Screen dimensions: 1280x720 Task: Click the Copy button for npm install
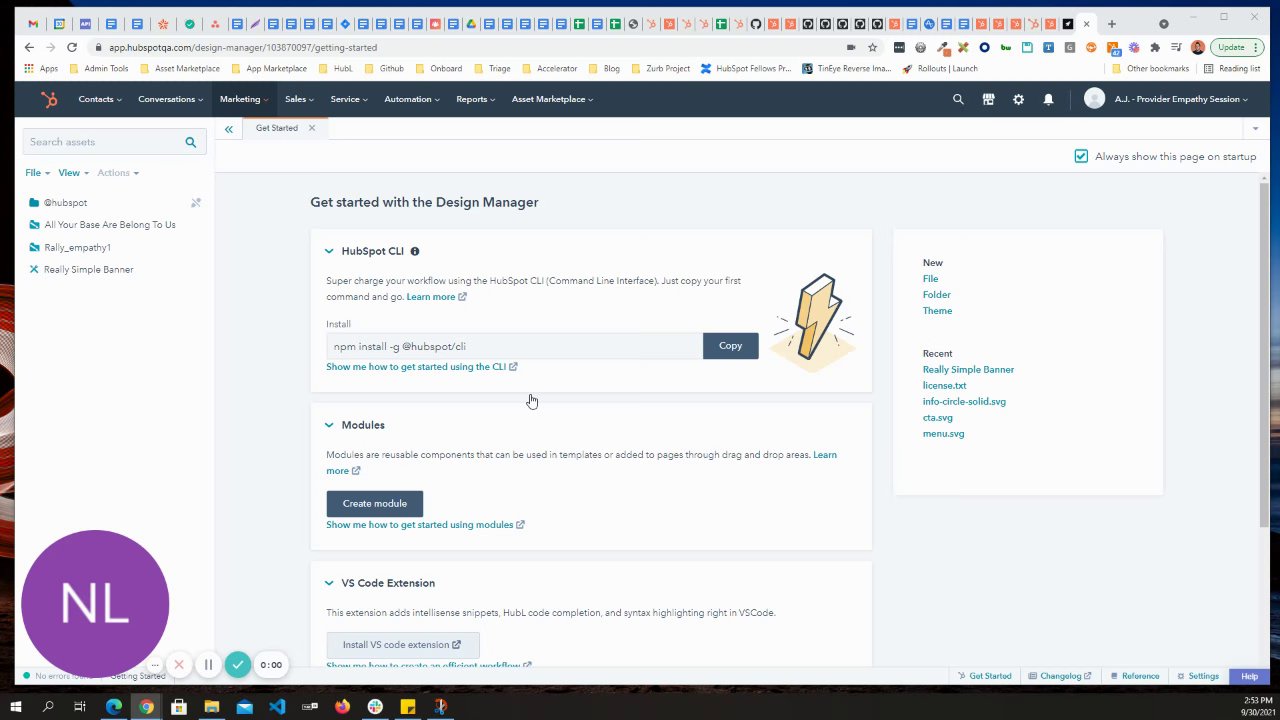click(730, 346)
